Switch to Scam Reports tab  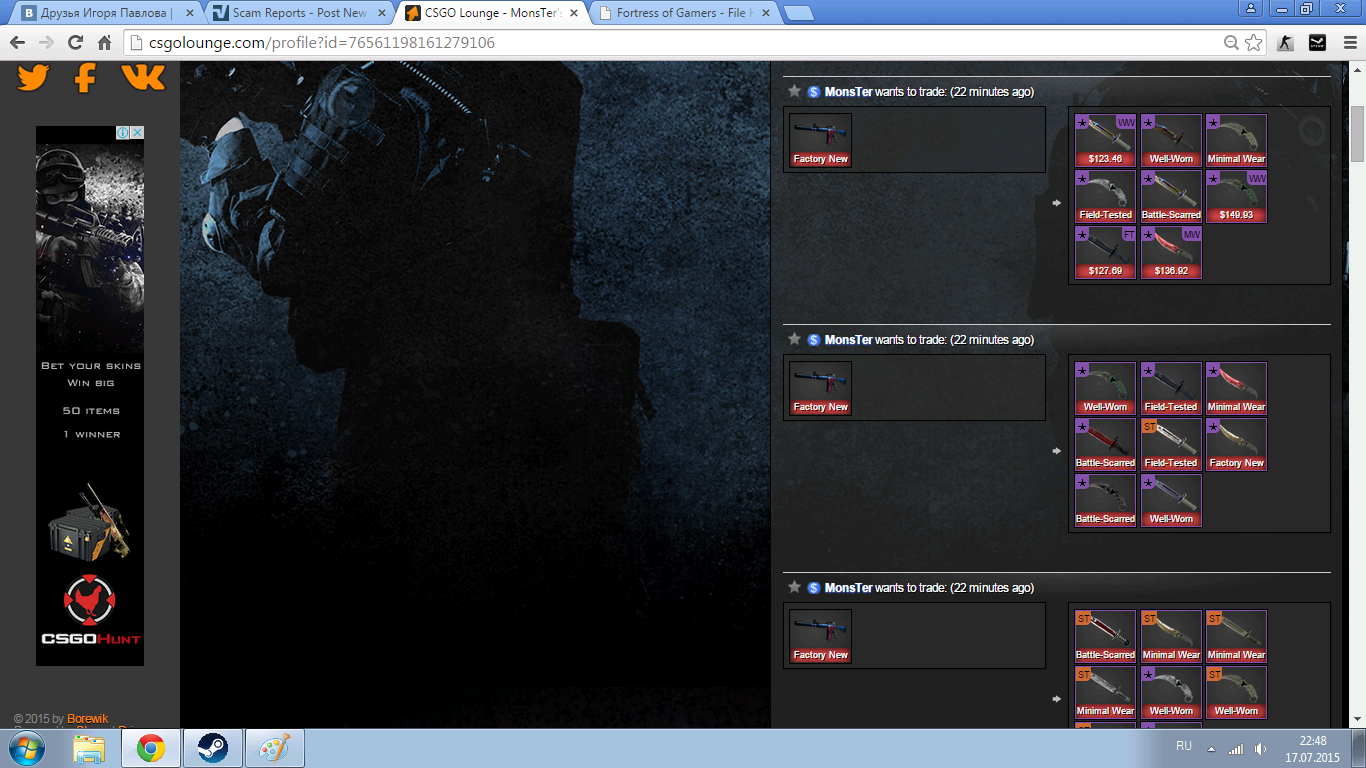click(298, 13)
